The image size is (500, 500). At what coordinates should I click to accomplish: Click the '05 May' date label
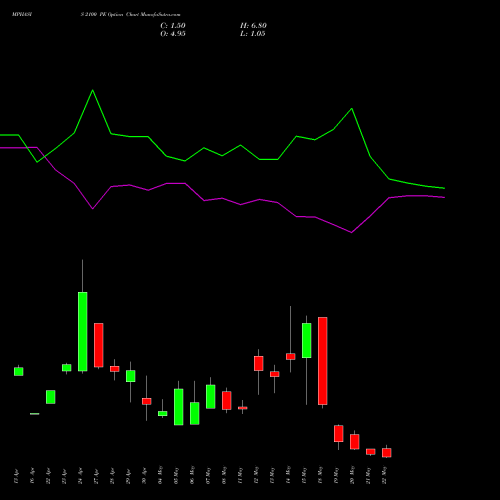pos(176,476)
